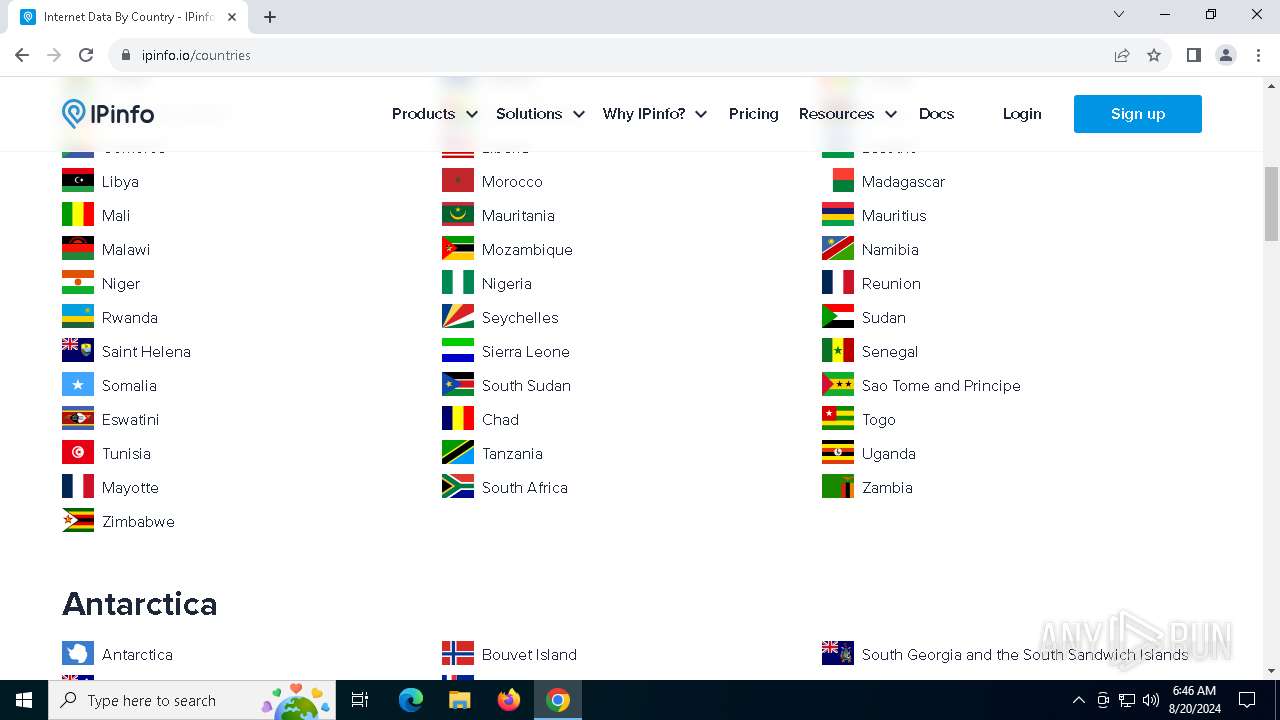Select the Internet Data By Country tab
1280x720 pixels.
(x=128, y=17)
